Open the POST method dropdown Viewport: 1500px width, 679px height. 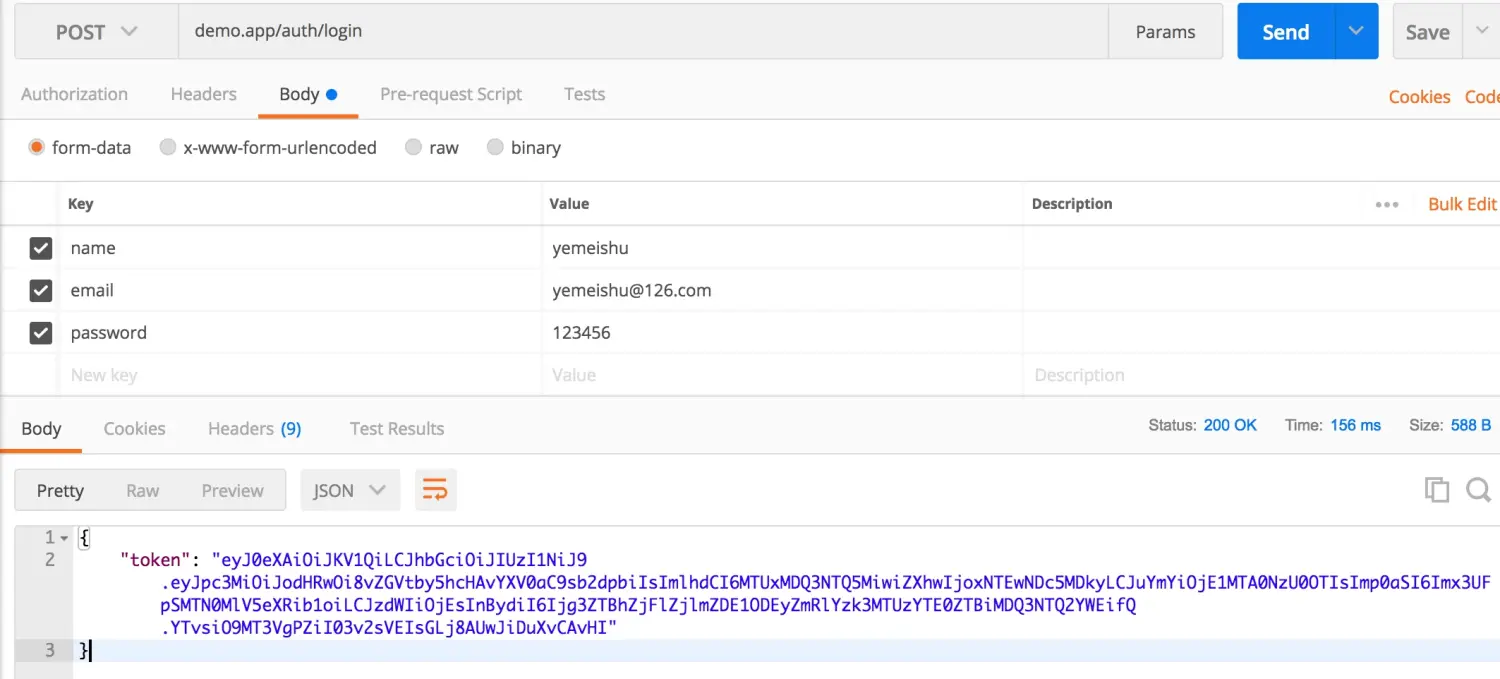click(96, 32)
